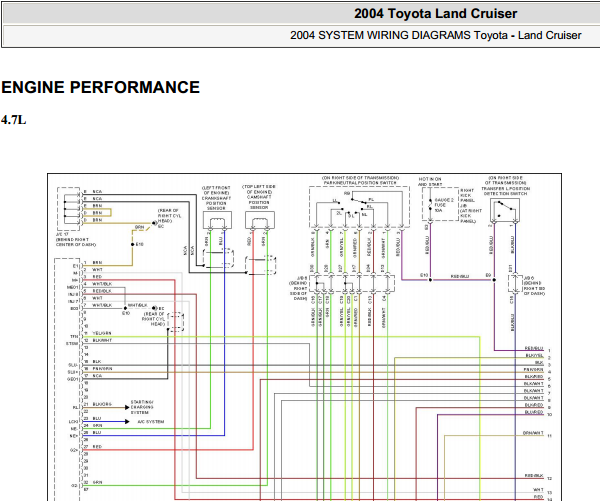Click the "WHT 13" wire end label
This screenshot has width=600, height=501.
(542, 490)
